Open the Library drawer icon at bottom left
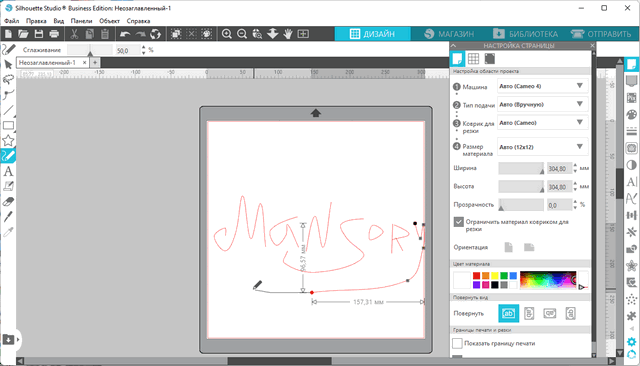 8,339
